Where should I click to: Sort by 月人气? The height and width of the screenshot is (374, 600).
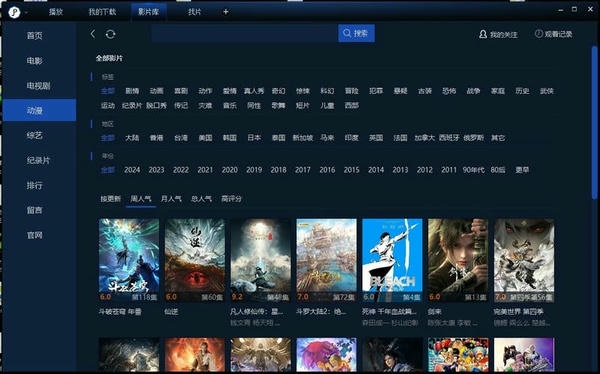(171, 199)
